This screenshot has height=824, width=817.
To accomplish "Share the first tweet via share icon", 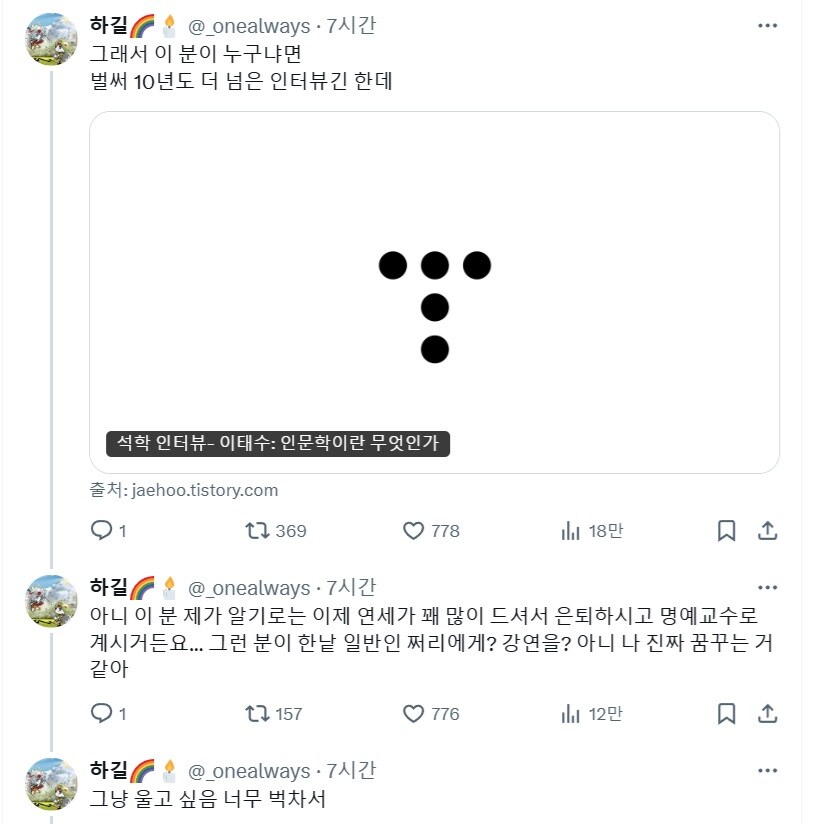I will (767, 531).
